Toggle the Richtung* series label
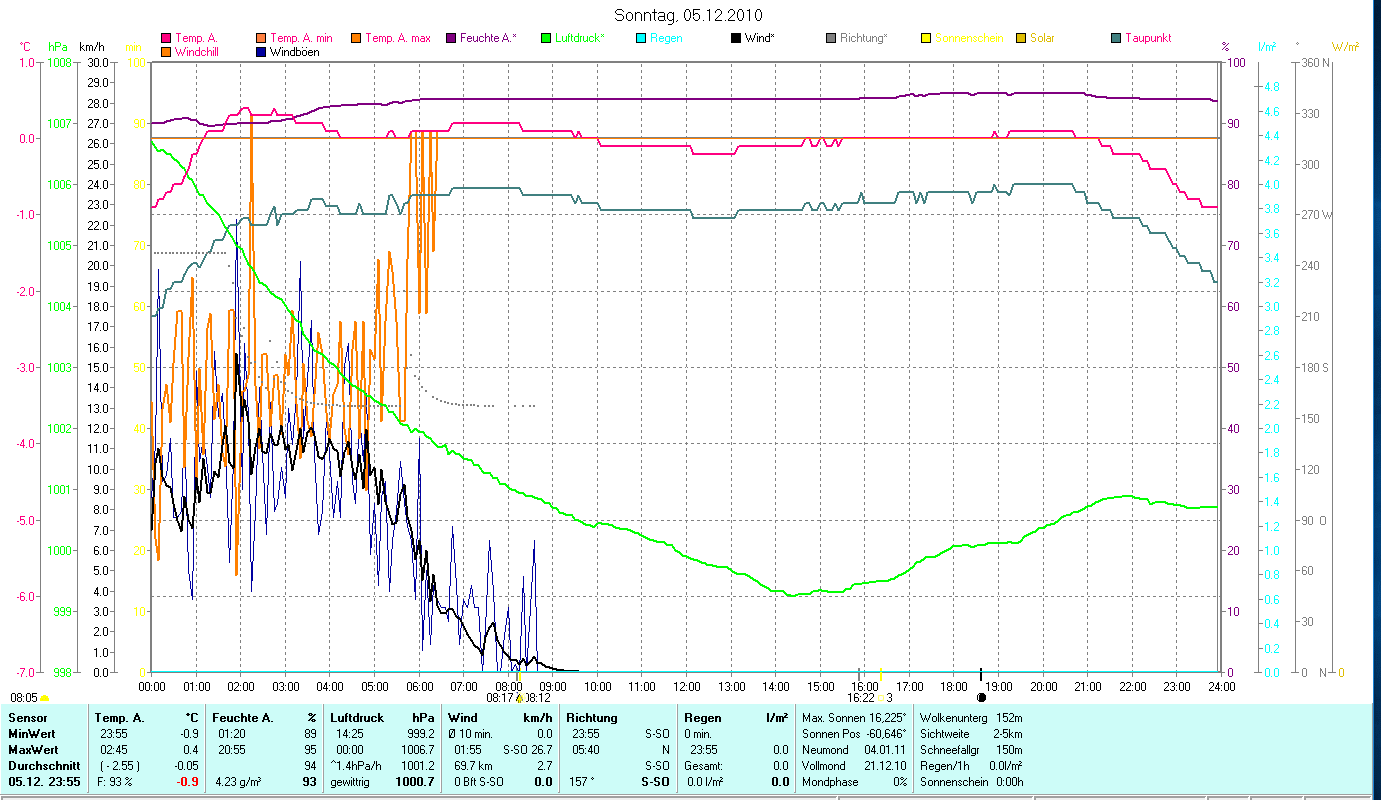Image resolution: width=1381 pixels, height=800 pixels. [863, 38]
